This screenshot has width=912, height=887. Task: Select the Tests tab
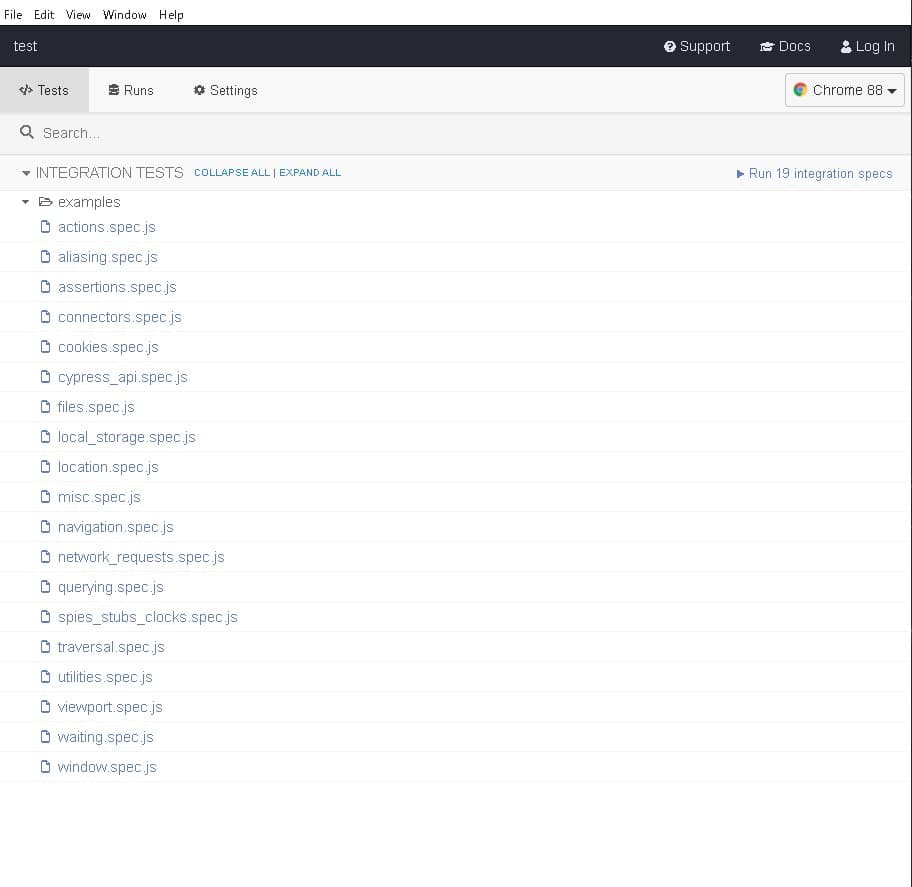(x=44, y=90)
